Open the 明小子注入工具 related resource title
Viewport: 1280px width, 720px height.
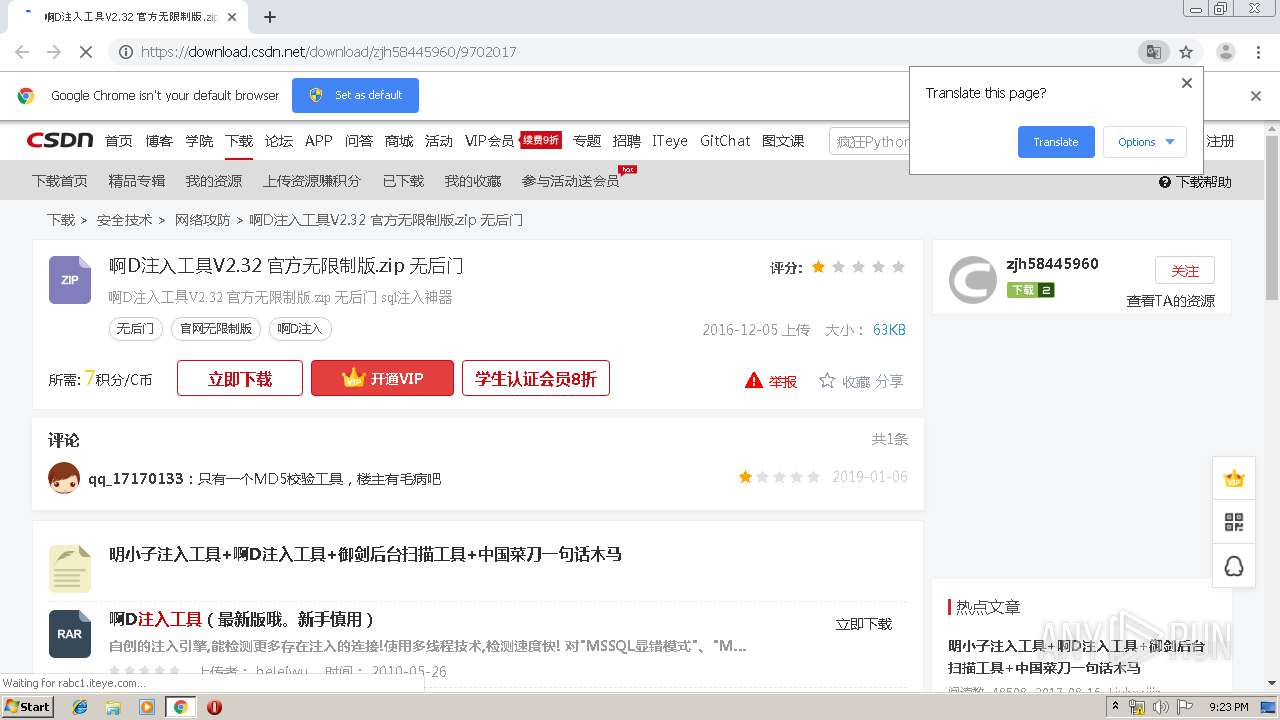365,554
